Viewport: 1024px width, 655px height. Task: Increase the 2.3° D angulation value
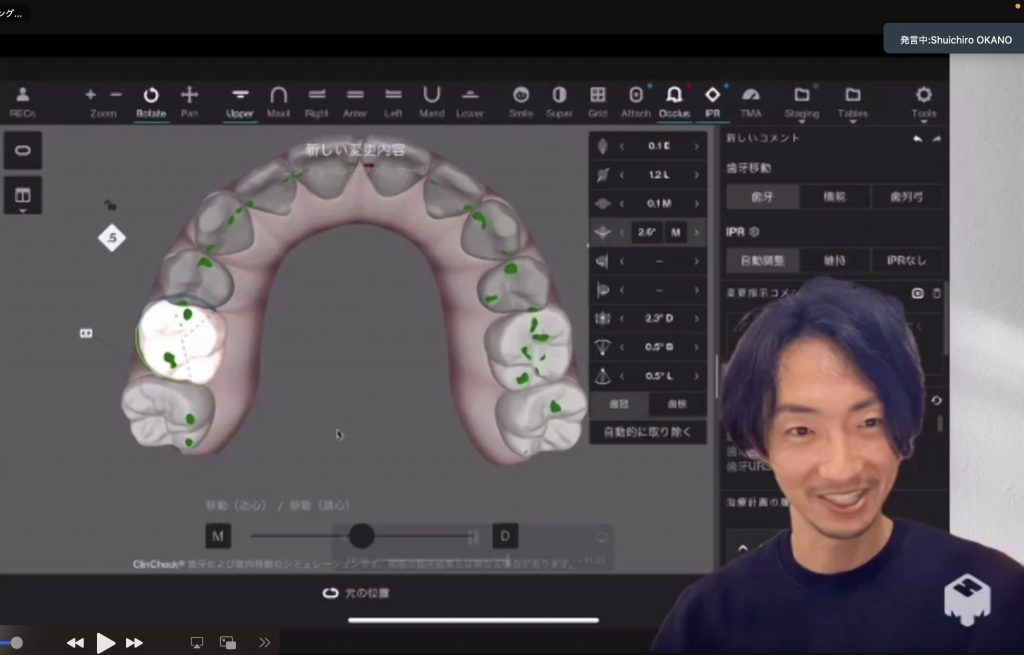[697, 319]
